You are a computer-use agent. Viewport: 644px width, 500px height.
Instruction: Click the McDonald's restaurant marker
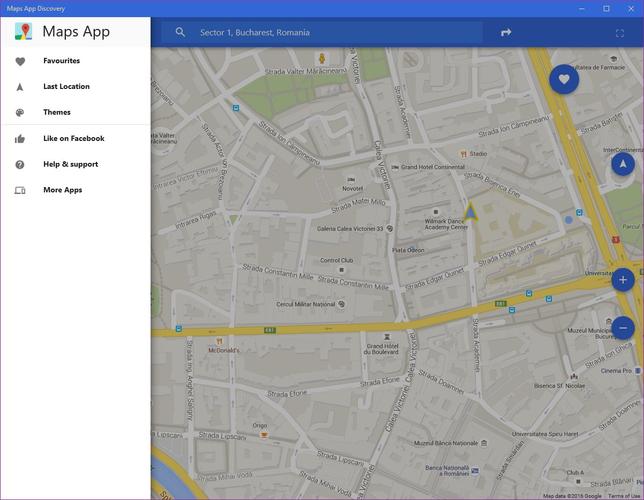[x=219, y=341]
